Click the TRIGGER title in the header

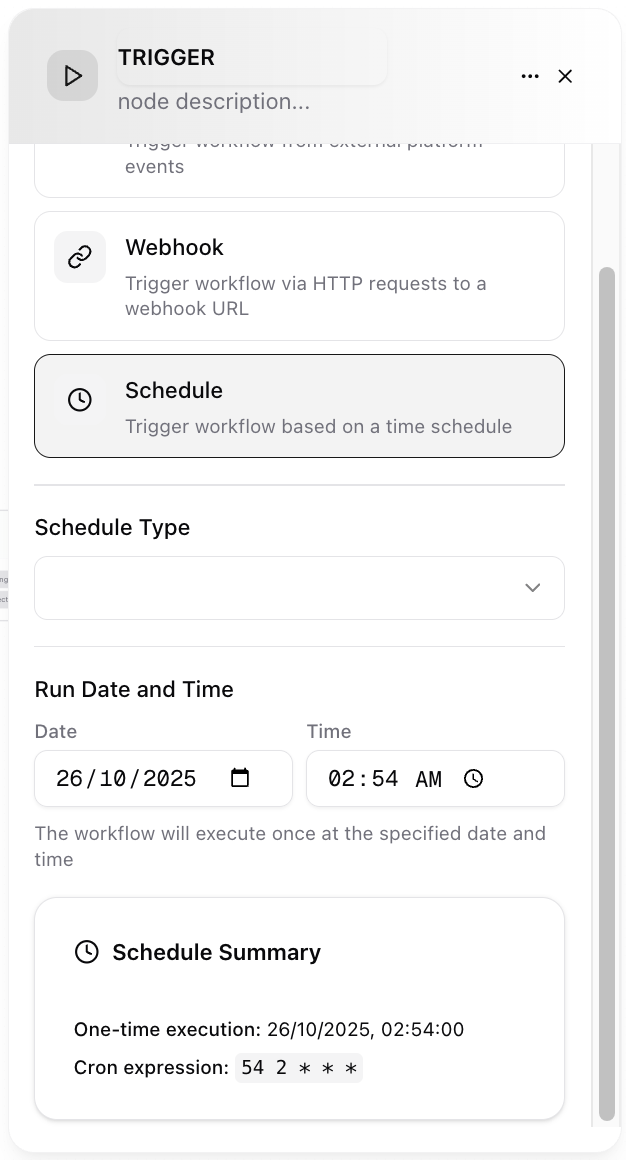coord(166,57)
